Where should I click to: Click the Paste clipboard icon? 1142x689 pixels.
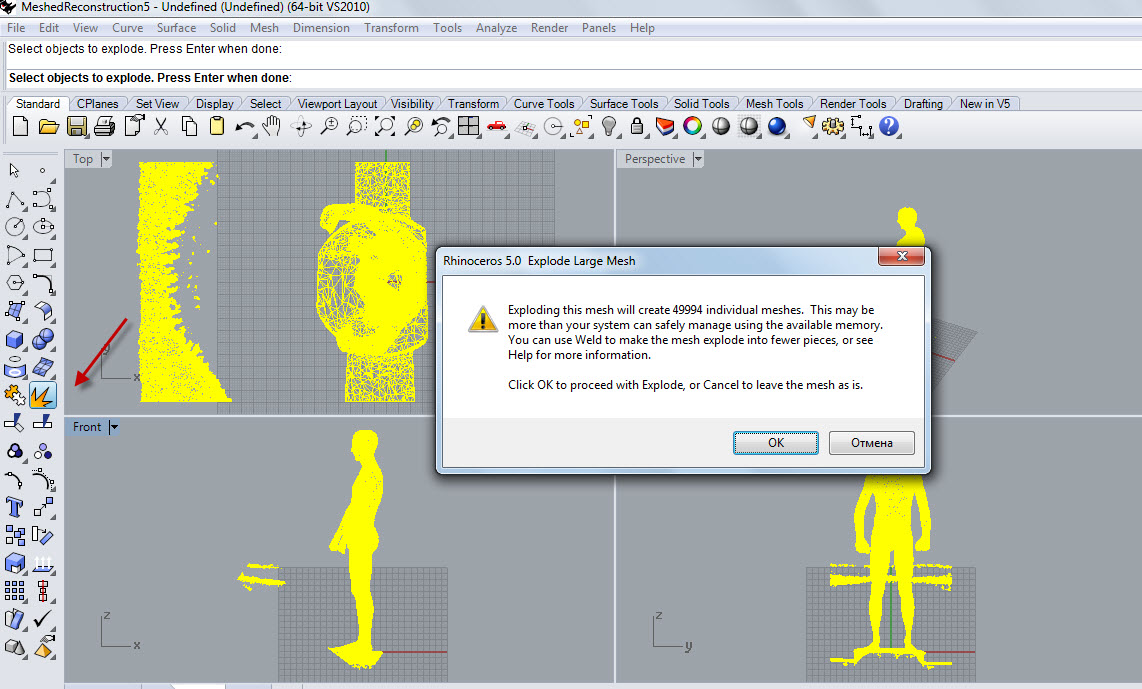coord(217,127)
